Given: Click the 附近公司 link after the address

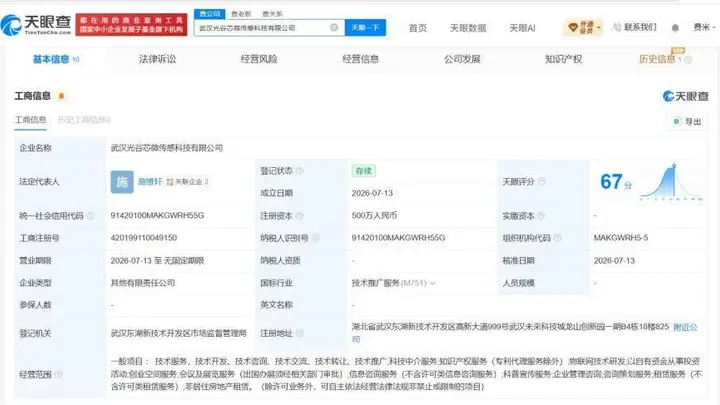Looking at the screenshot, I should pos(685,327).
